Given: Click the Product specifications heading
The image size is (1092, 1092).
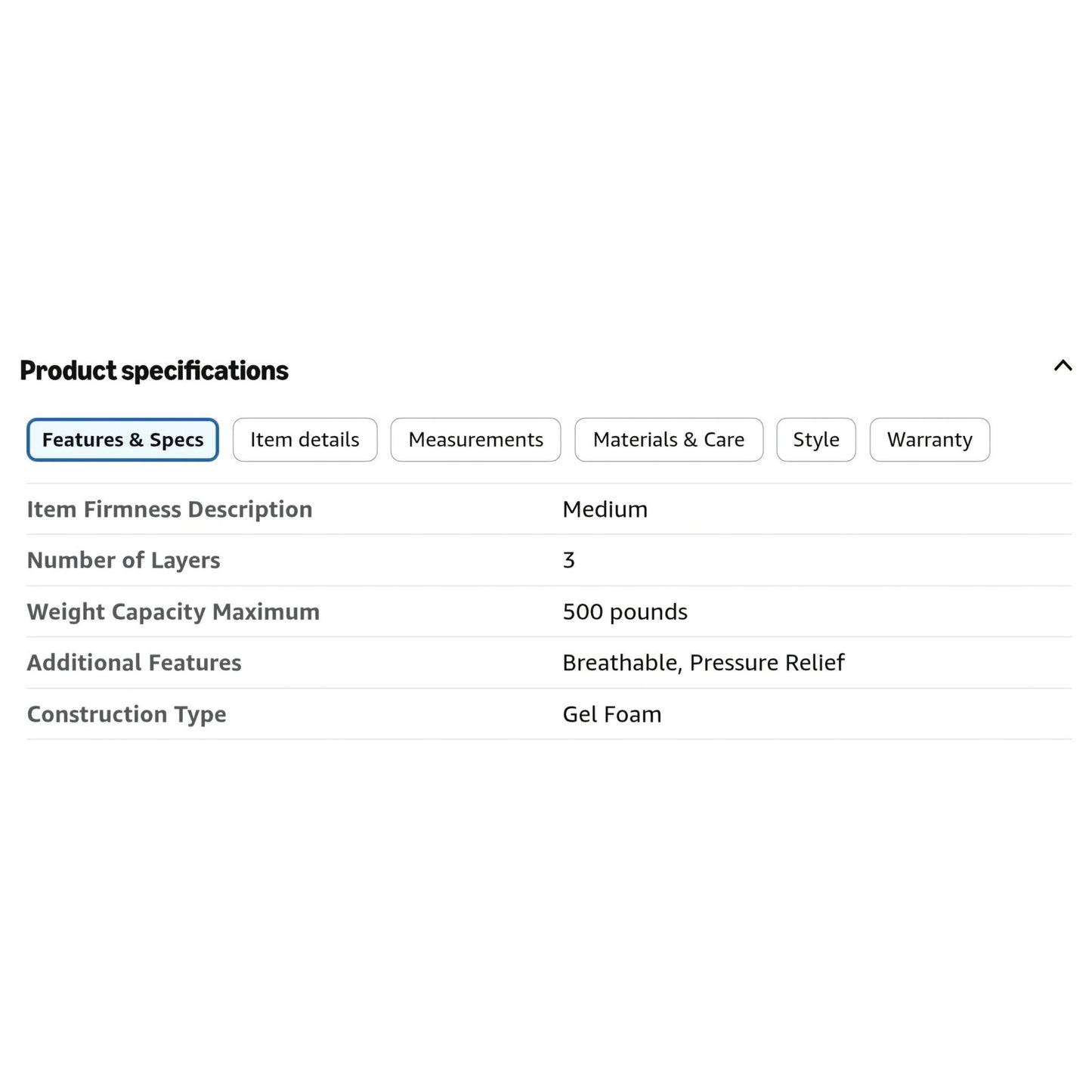Looking at the screenshot, I should click(x=154, y=371).
